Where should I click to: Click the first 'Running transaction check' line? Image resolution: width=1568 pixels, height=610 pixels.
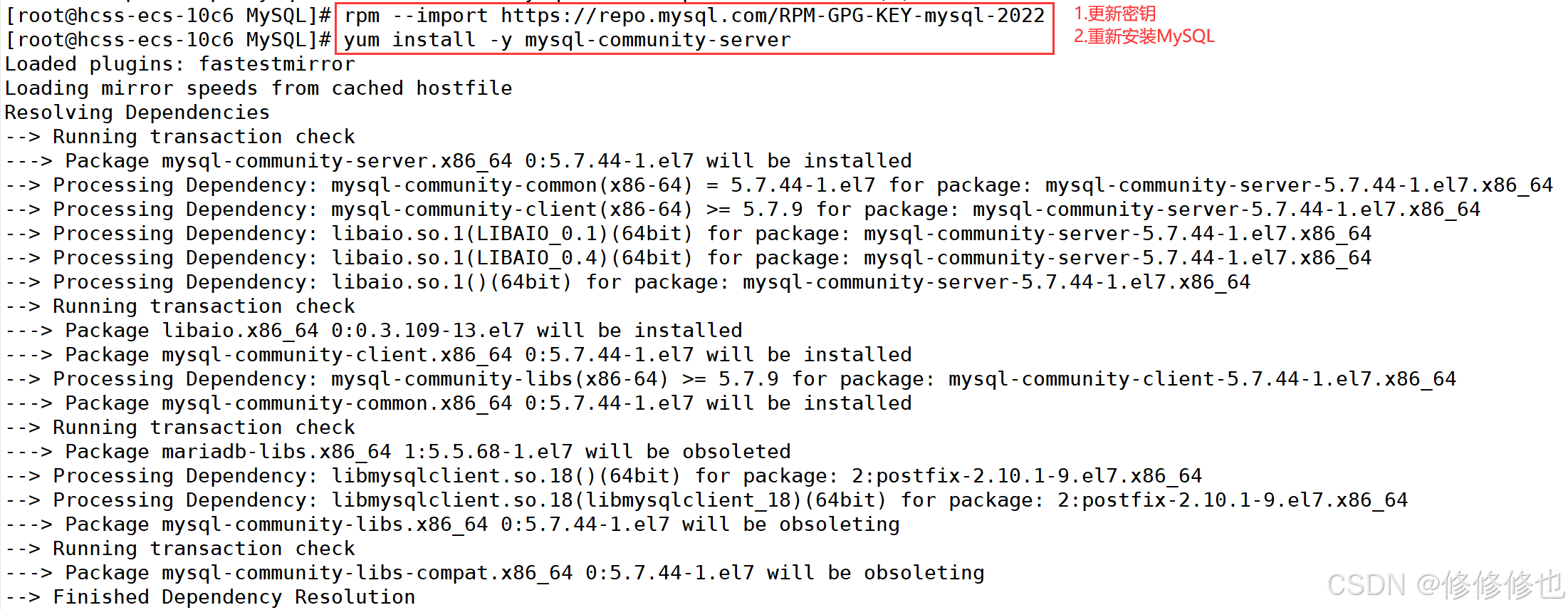[179, 137]
